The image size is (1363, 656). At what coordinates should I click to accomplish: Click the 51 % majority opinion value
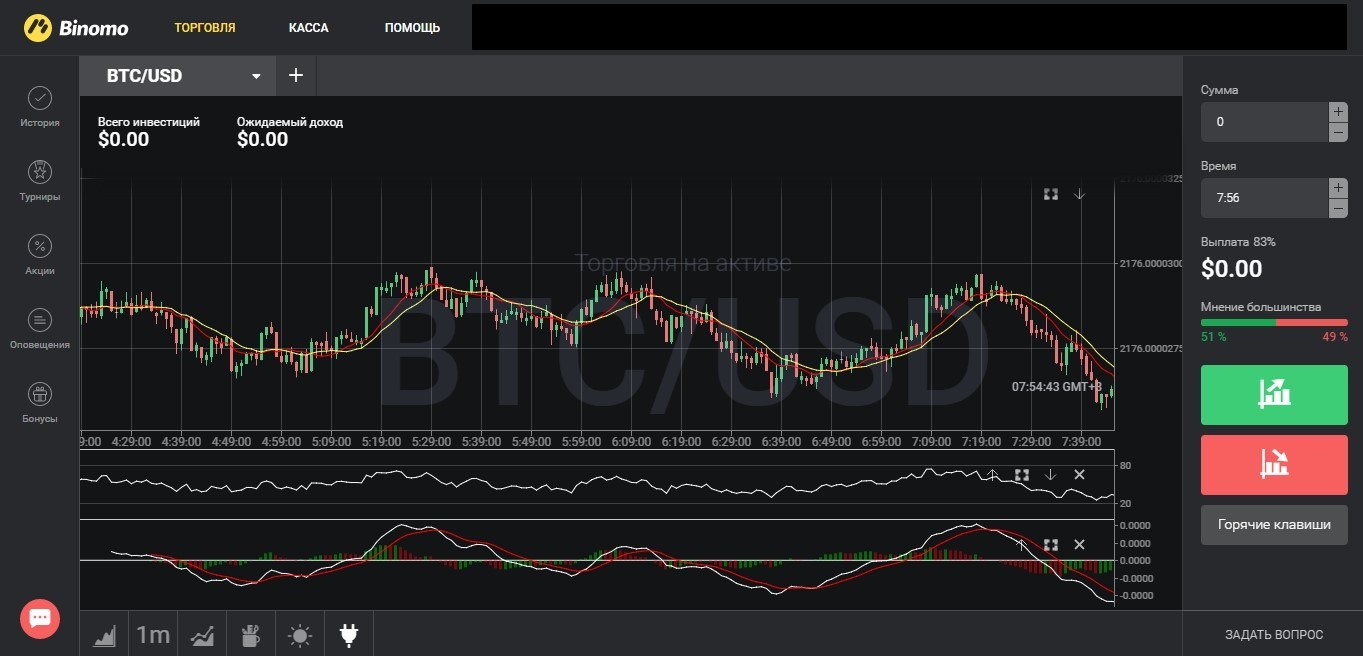[1213, 337]
